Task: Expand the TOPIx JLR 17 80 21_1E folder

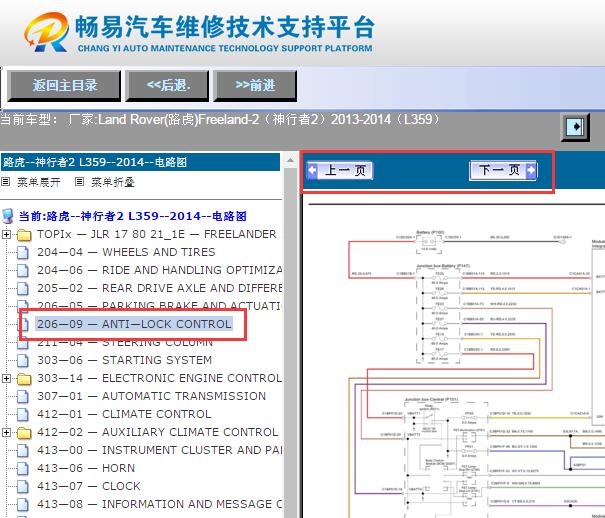Action: 6,234
